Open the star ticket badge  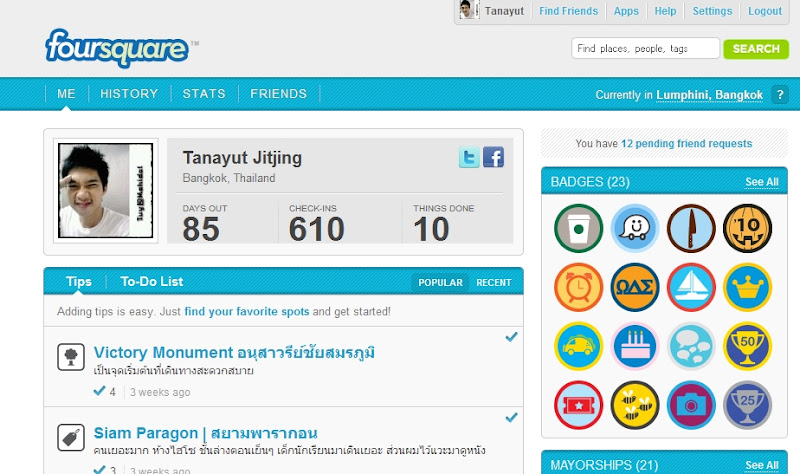tap(579, 405)
